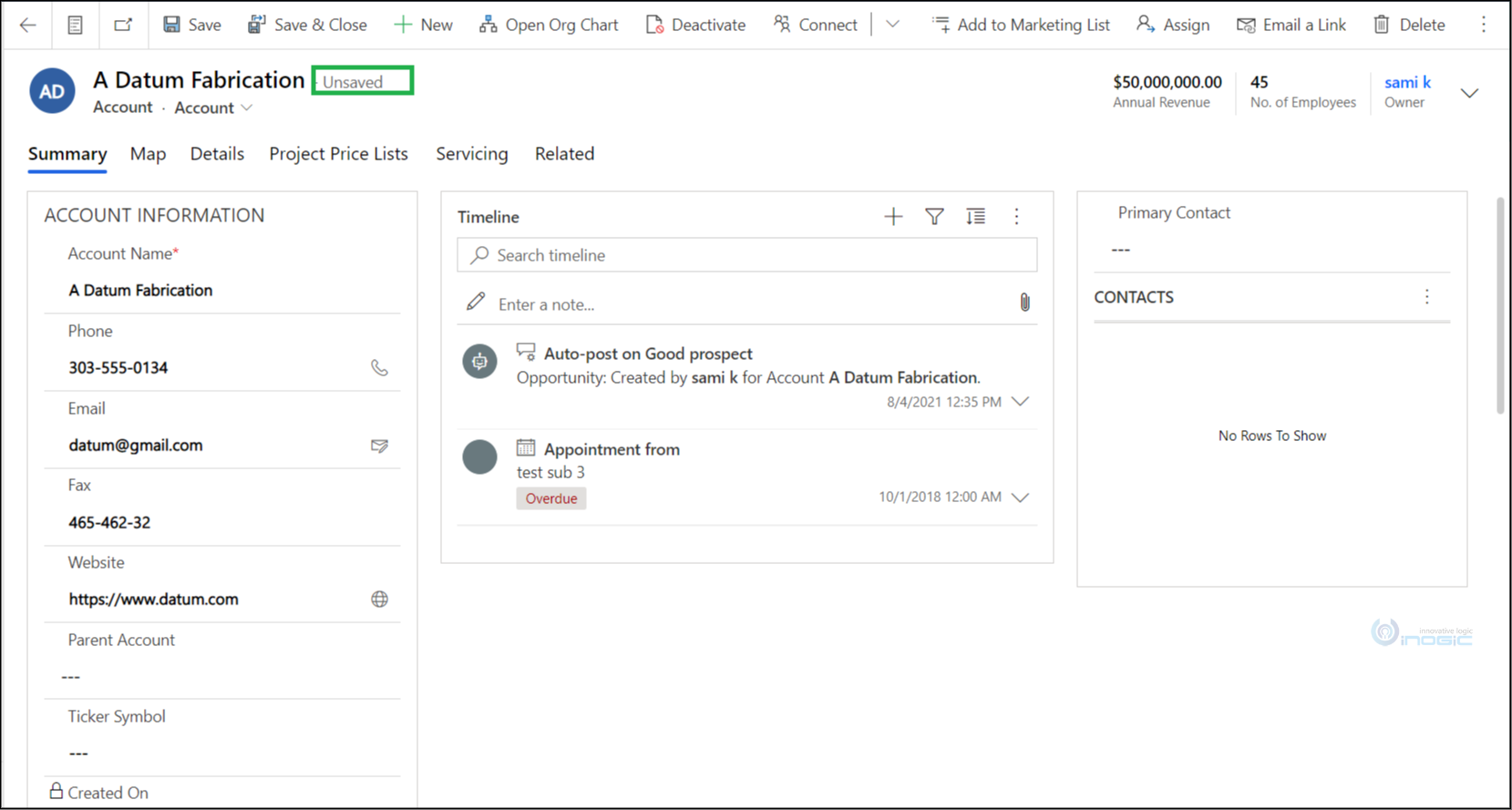The width and height of the screenshot is (1512, 810).
Task: Add to Marketing List
Action: click(1021, 25)
